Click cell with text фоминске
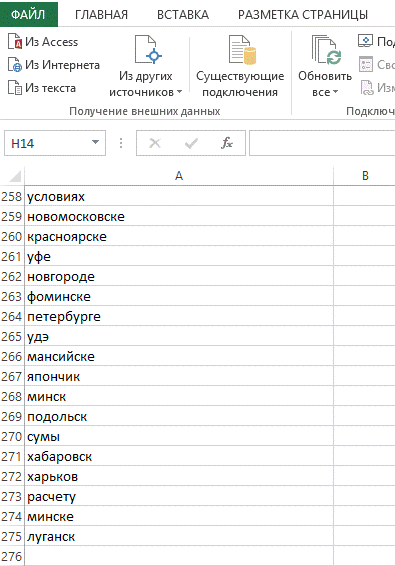Screen dimensions: 395x566 click(179, 296)
